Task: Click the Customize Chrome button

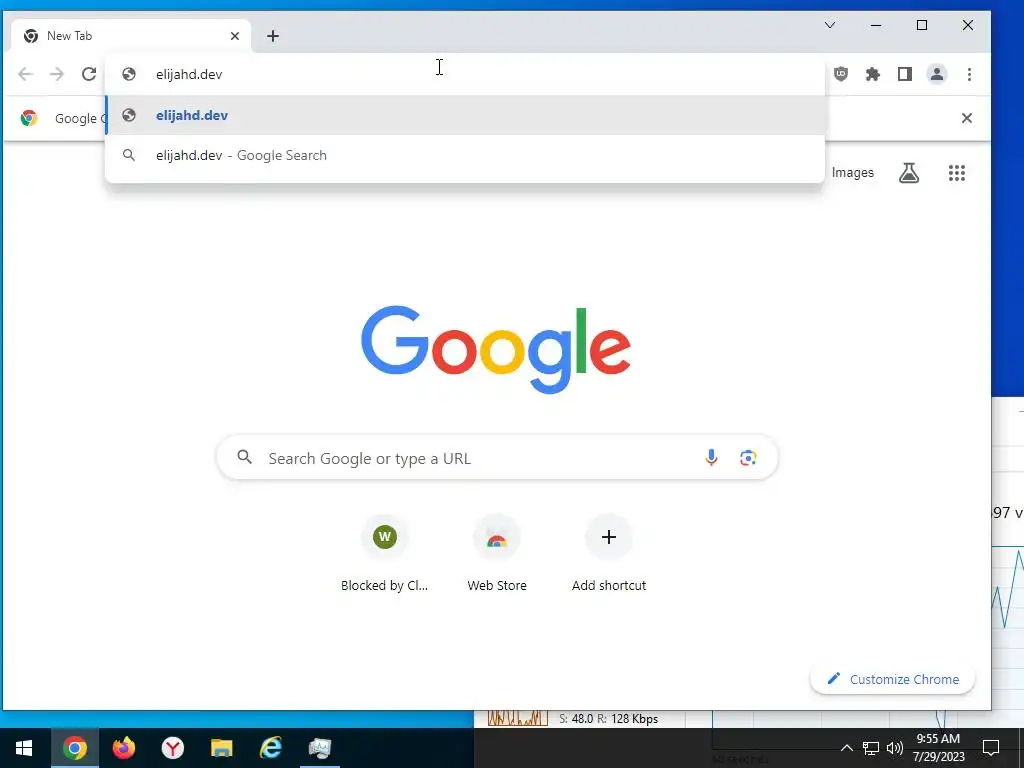Action: click(x=892, y=679)
